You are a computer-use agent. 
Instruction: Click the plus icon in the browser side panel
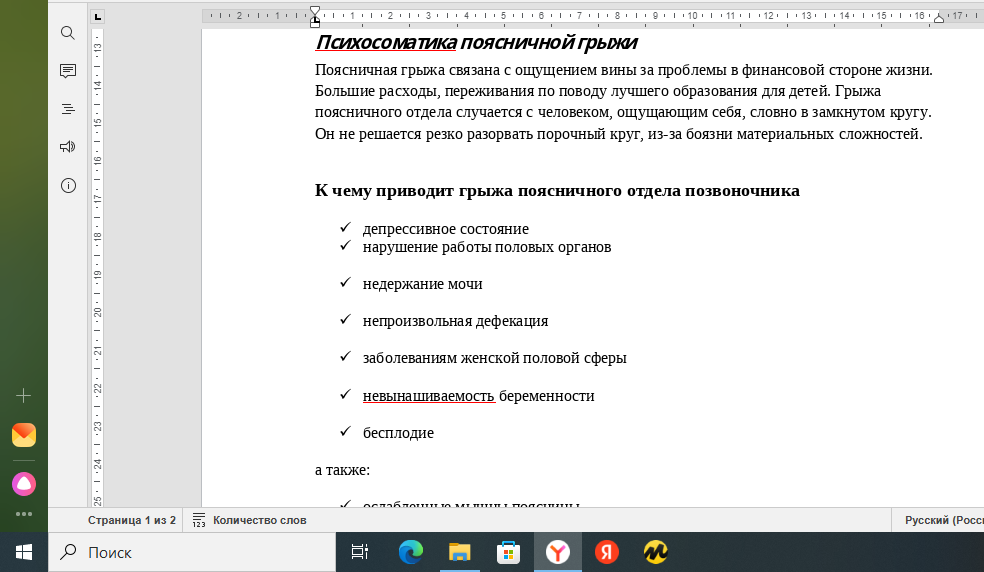(23, 396)
